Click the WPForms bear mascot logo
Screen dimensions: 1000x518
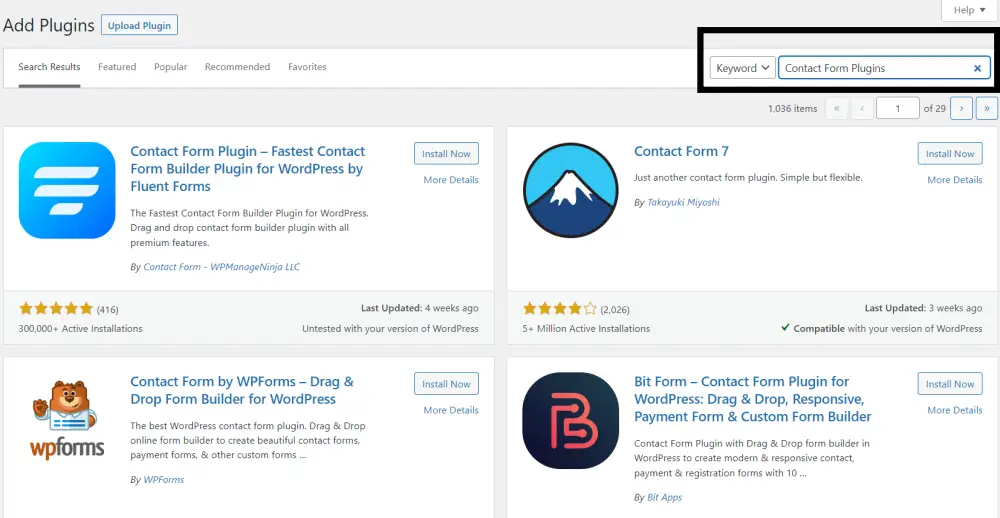tap(67, 420)
